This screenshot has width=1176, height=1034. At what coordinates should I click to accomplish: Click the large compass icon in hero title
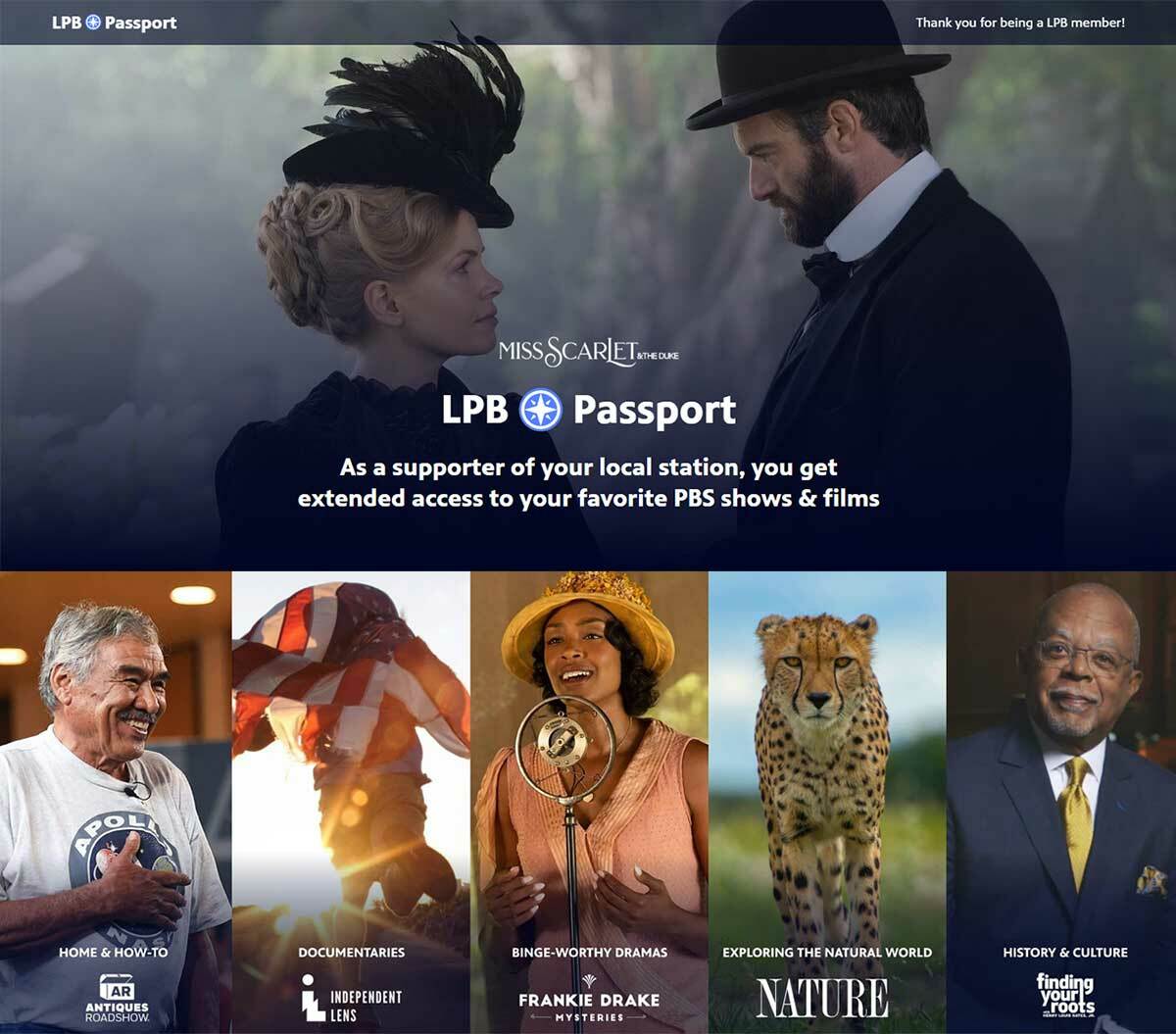click(540, 409)
